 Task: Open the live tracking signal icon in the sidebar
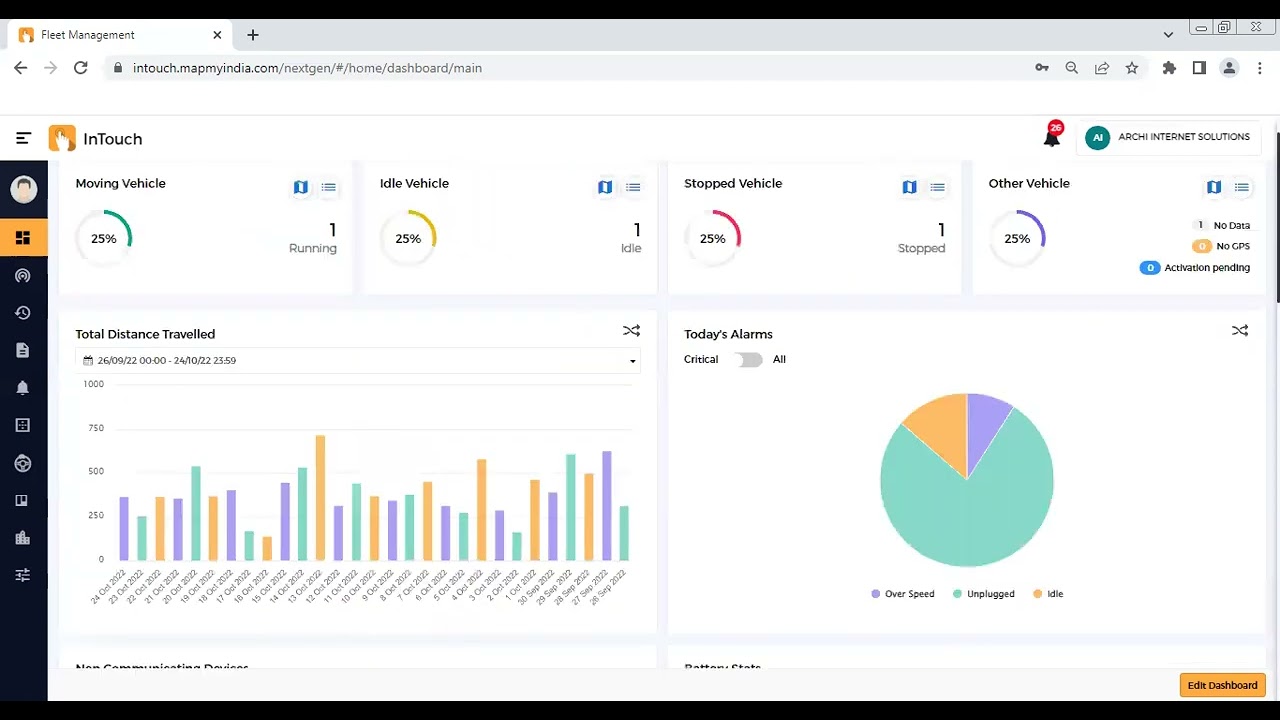click(x=23, y=275)
